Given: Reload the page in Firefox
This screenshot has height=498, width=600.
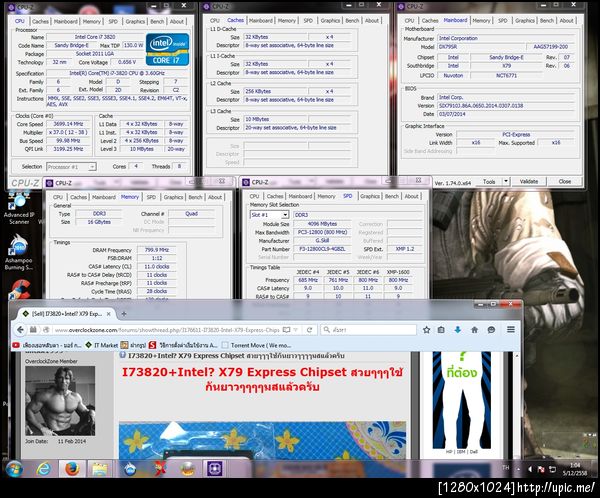Looking at the screenshot, I should [309, 330].
